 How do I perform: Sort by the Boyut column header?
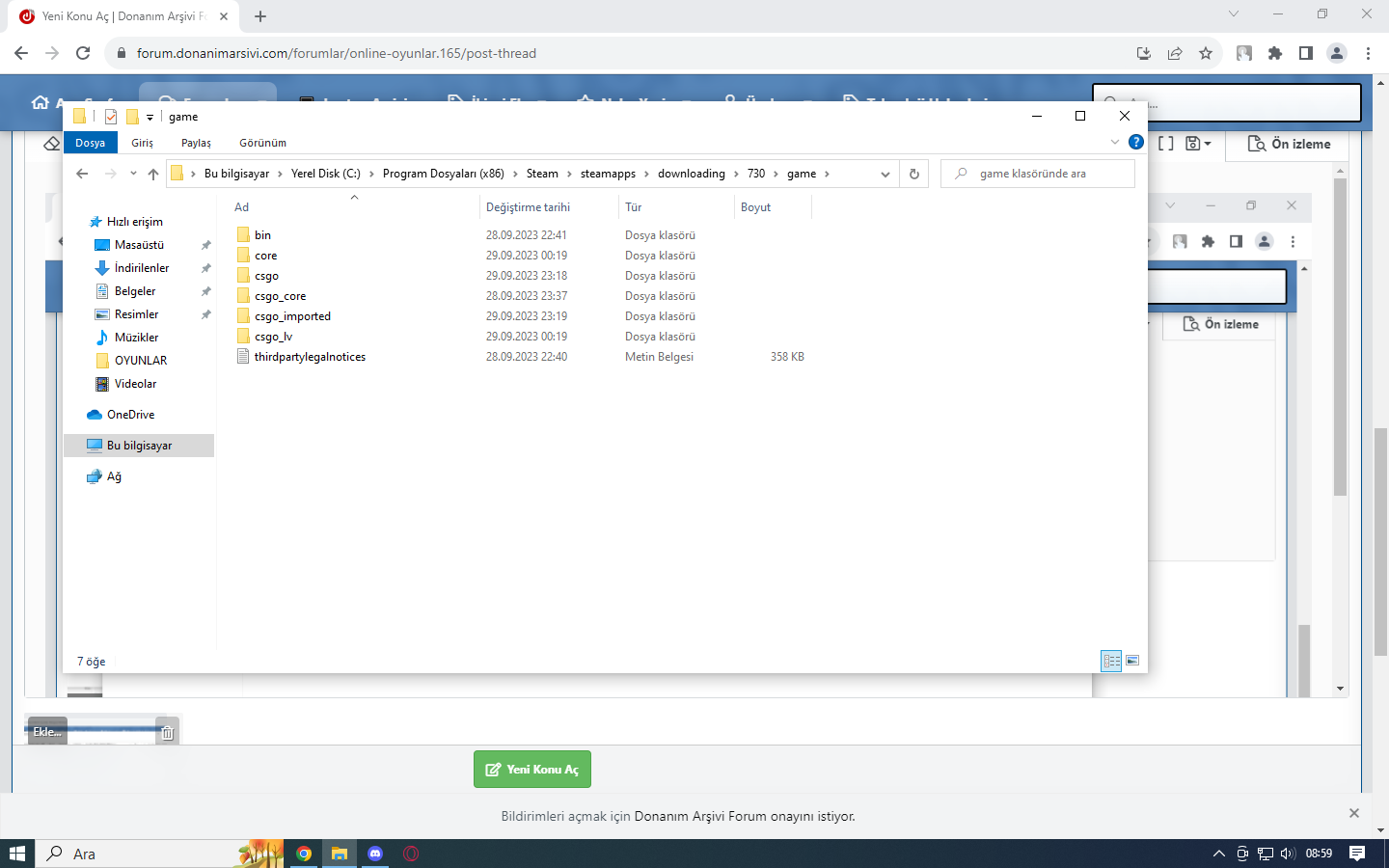click(772, 207)
